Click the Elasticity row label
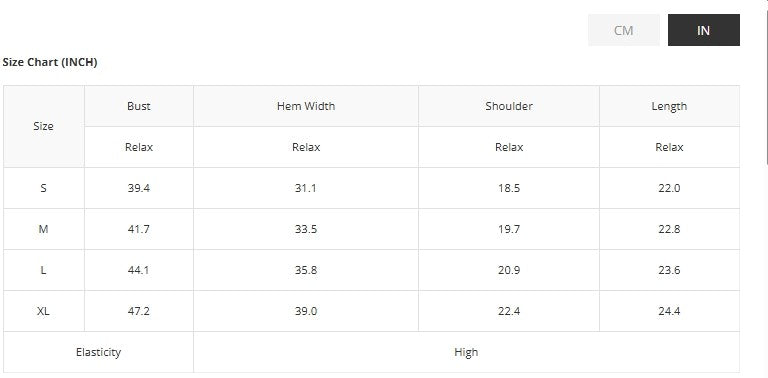 click(98, 352)
